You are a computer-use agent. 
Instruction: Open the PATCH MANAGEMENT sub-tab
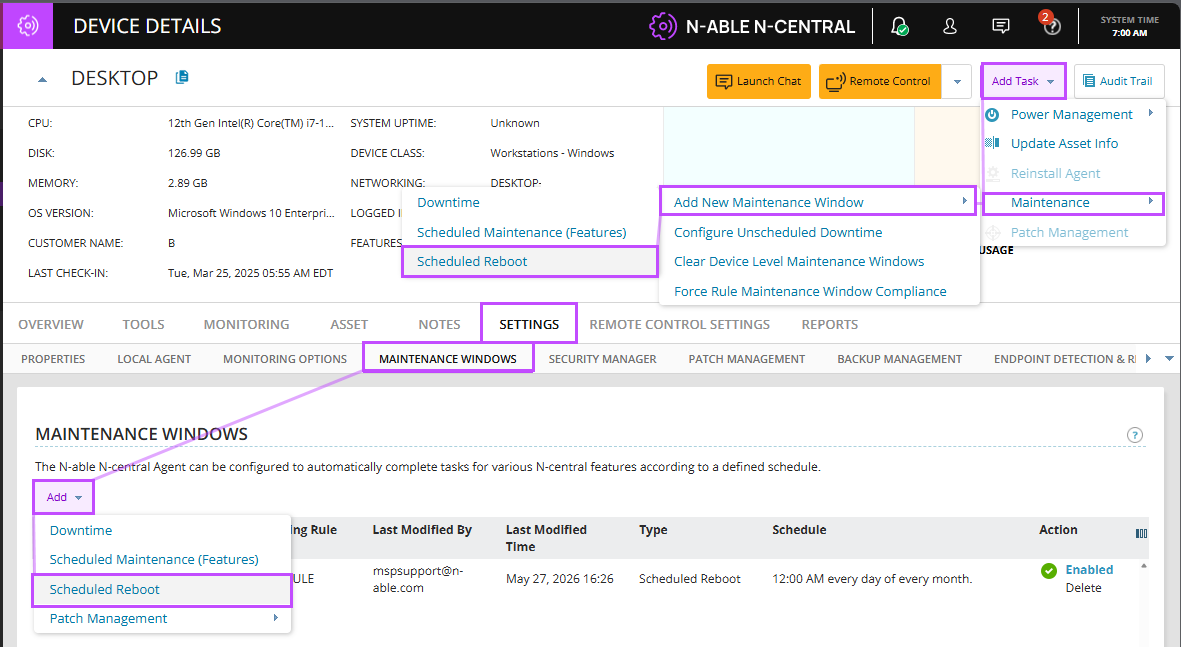(x=746, y=359)
